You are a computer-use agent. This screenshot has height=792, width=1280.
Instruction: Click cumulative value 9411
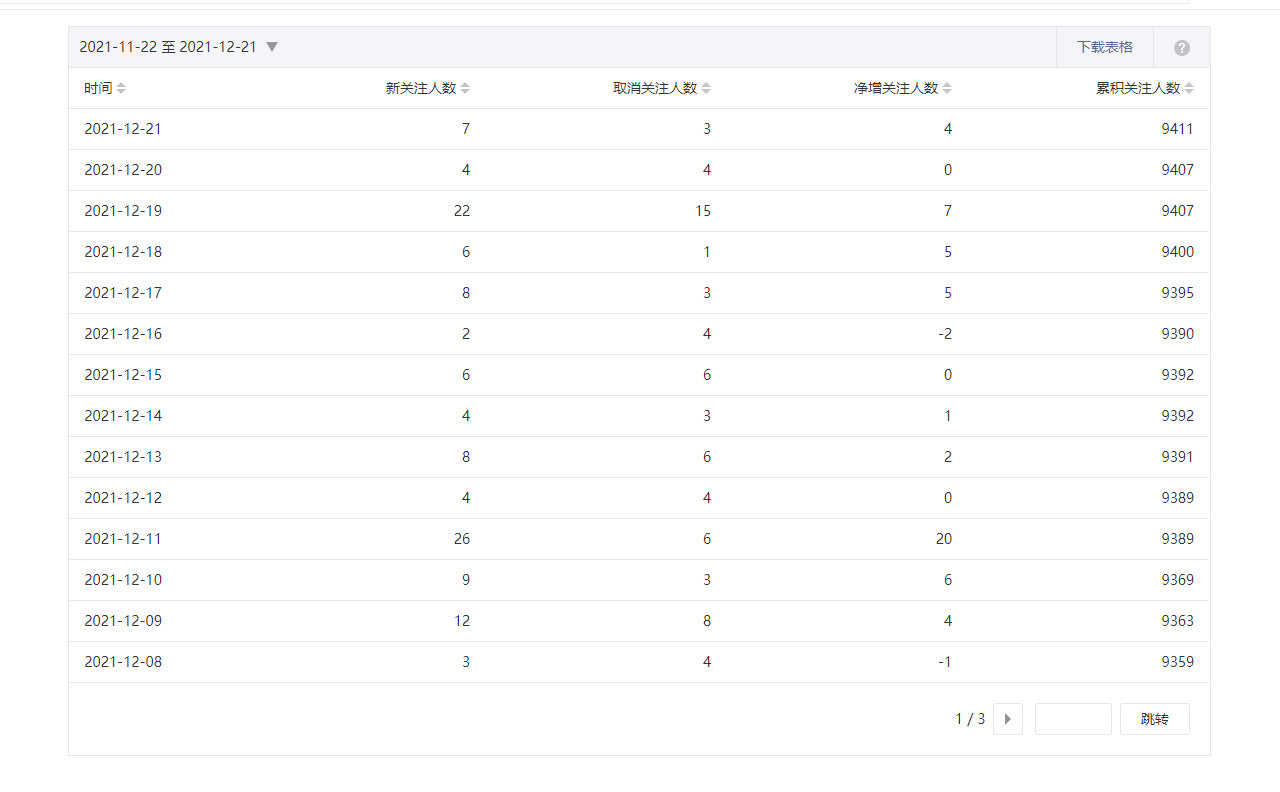click(x=1177, y=129)
